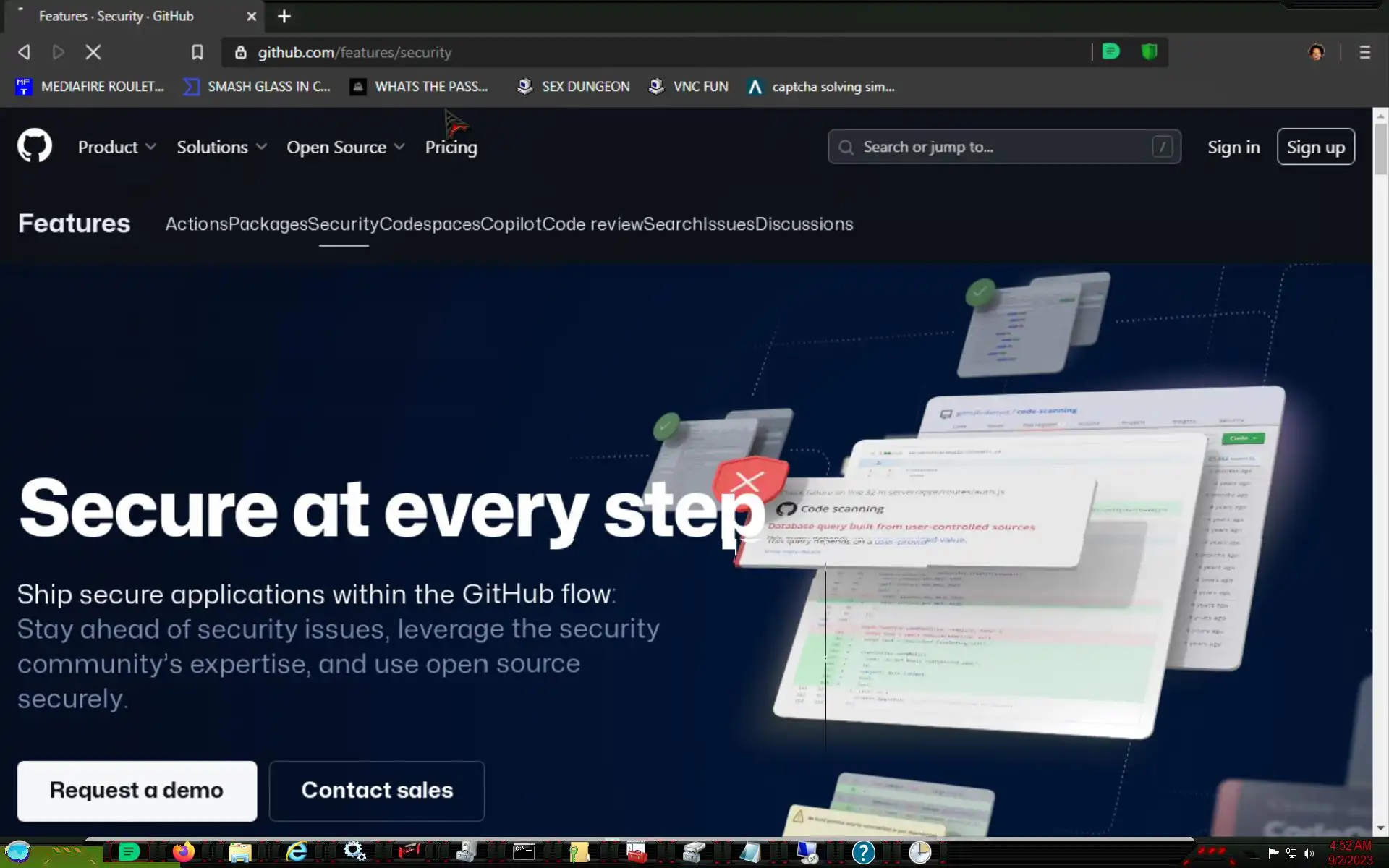Viewport: 1389px width, 868px height.
Task: Click the Contact sales button
Action: (377, 790)
